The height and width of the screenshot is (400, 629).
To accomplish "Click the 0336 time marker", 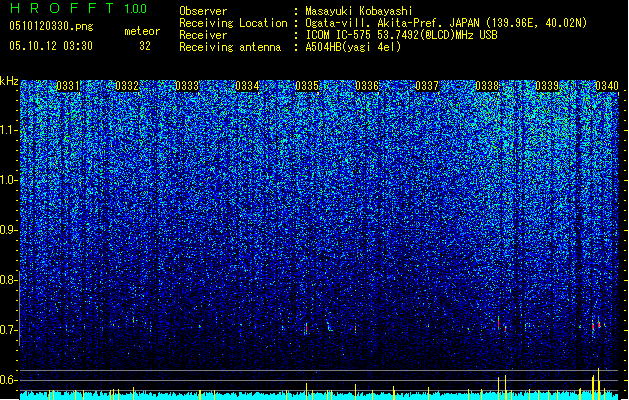I will point(367,86).
